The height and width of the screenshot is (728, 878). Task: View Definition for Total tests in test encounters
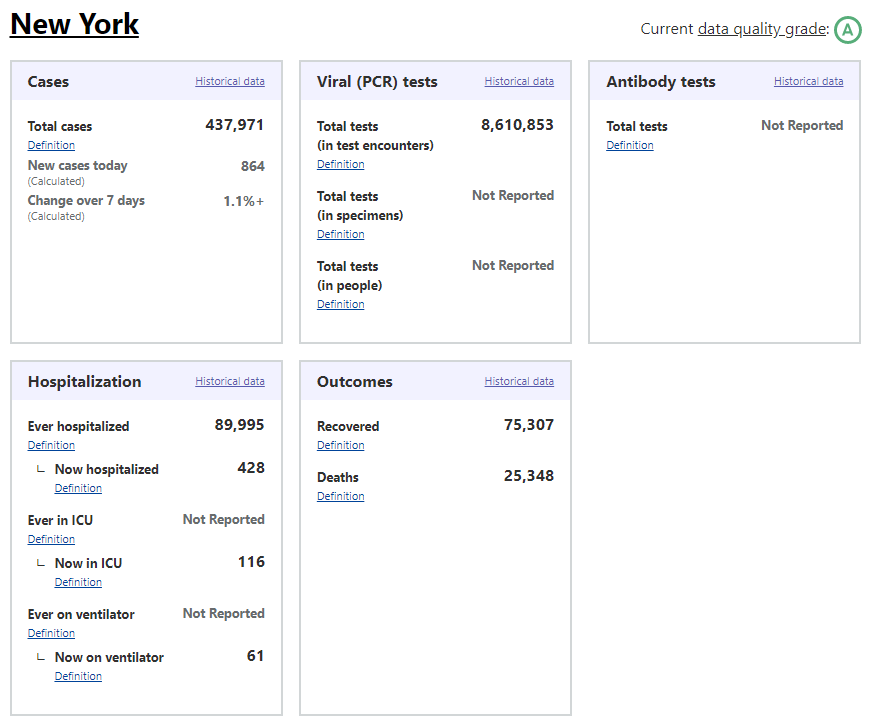pos(340,164)
